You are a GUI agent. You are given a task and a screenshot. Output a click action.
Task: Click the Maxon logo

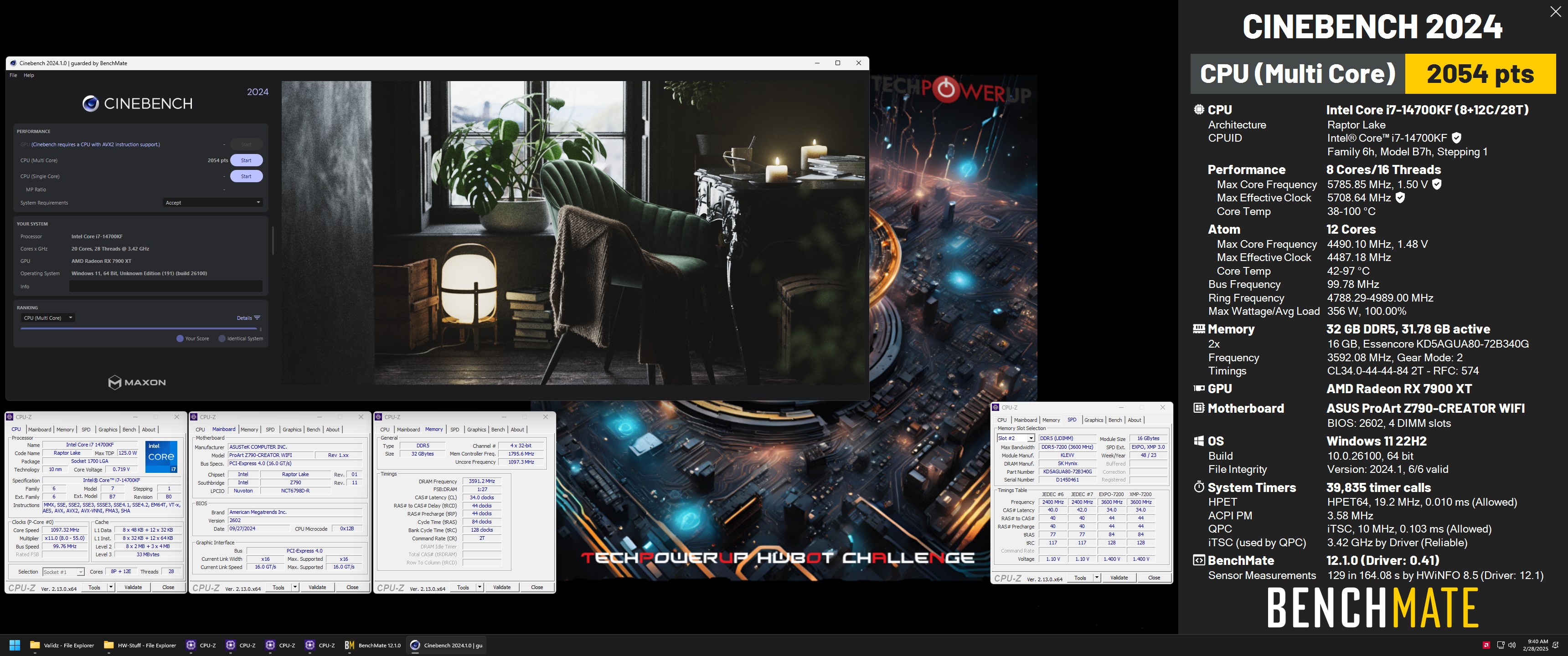[137, 382]
